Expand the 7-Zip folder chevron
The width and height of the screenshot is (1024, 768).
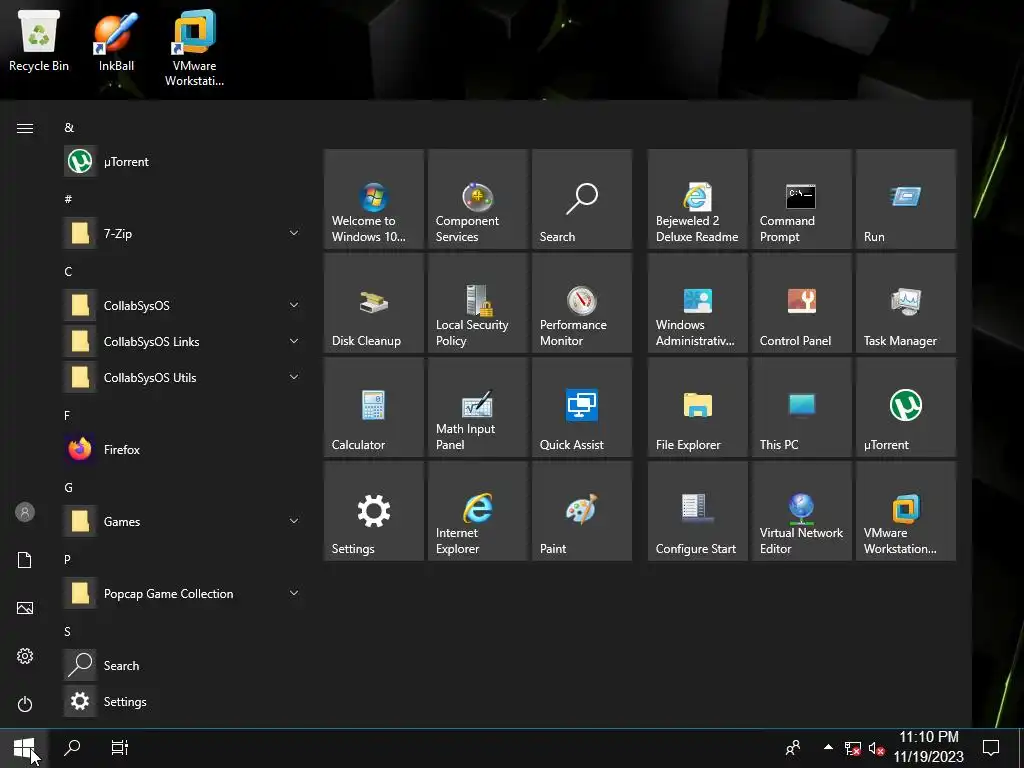coord(294,233)
